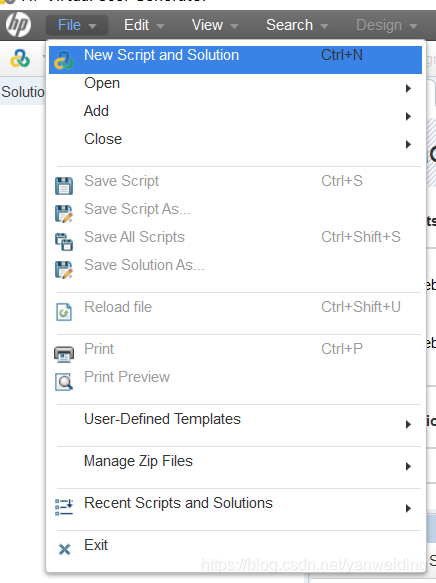Click the Print printer icon
Viewport: 436px width, 583px height.
64,354
